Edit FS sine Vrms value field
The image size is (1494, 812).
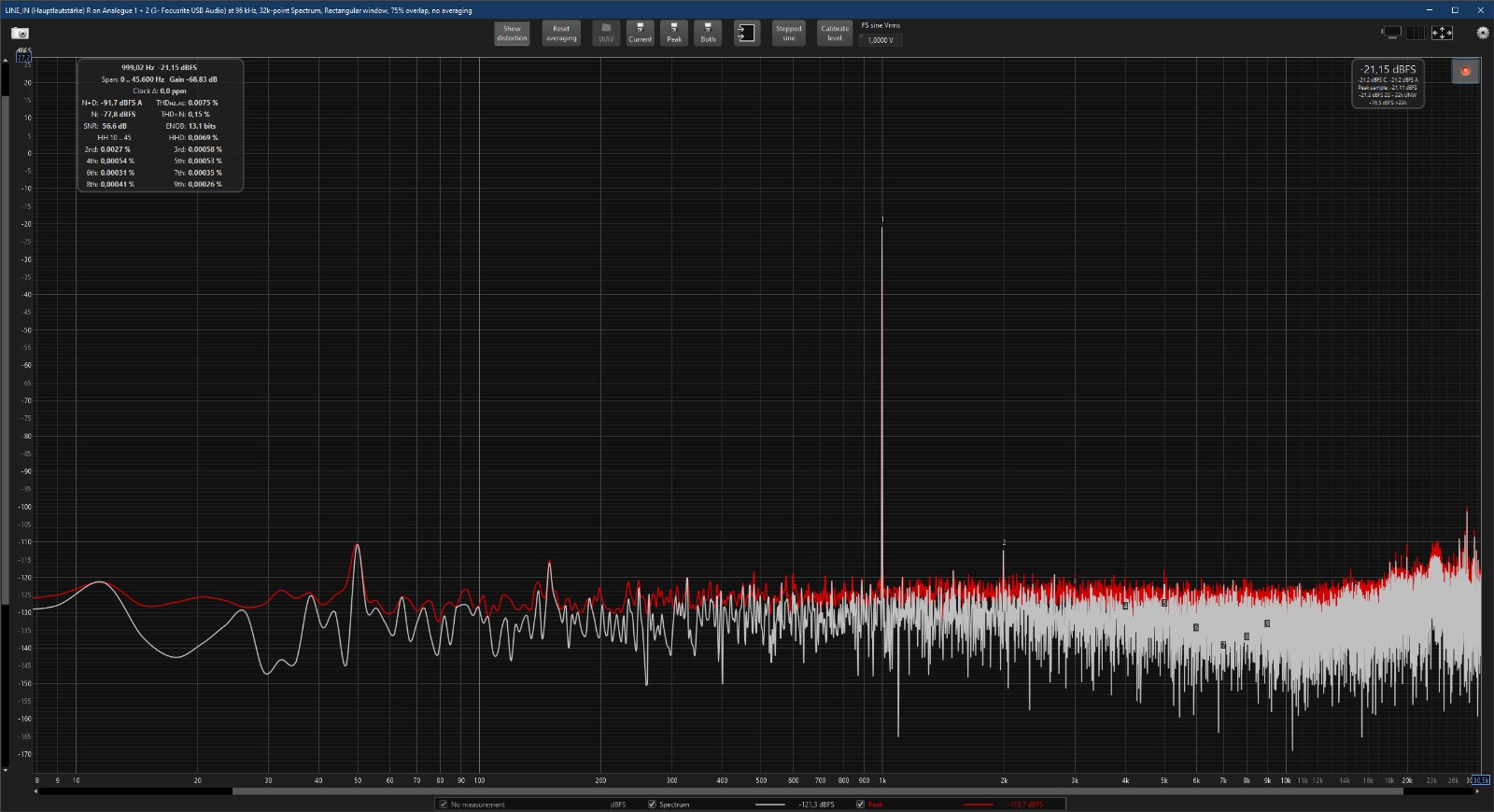pyautogui.click(x=881, y=40)
